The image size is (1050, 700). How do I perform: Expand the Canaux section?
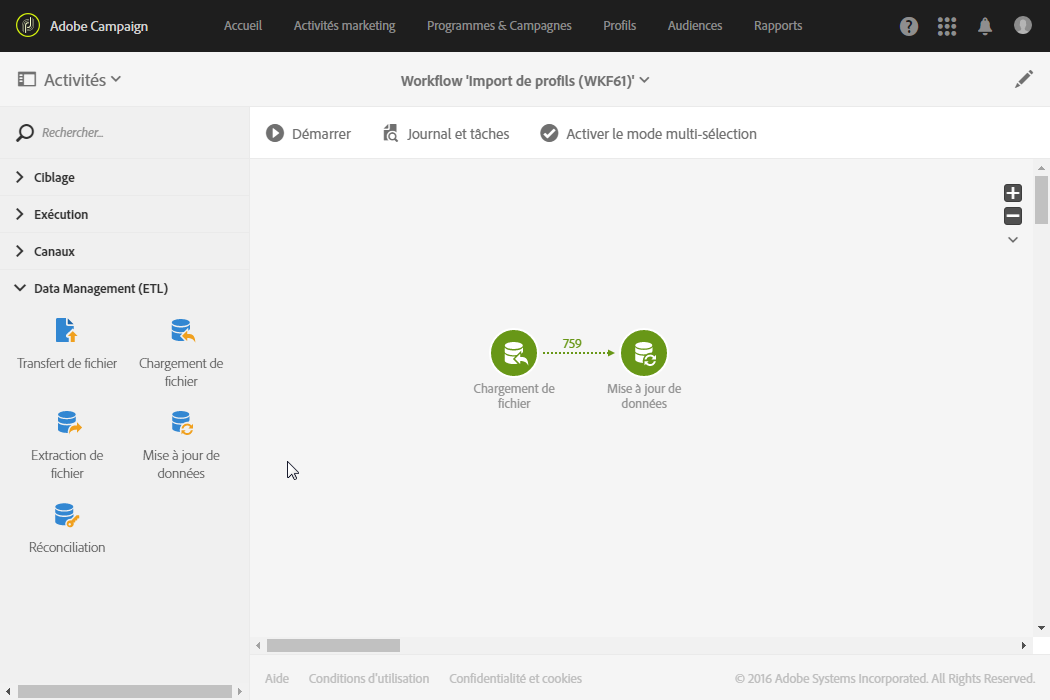(x=125, y=251)
